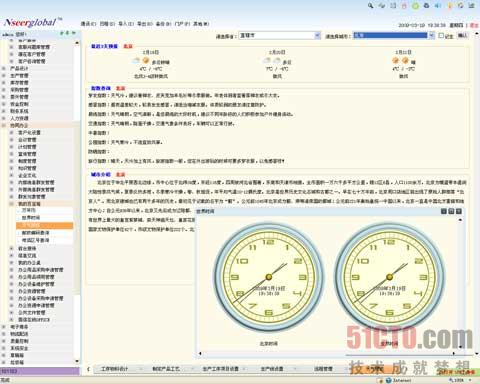Select 世界时间 item in sidebar tree
The height and width of the screenshot is (384, 480).
coord(31,218)
